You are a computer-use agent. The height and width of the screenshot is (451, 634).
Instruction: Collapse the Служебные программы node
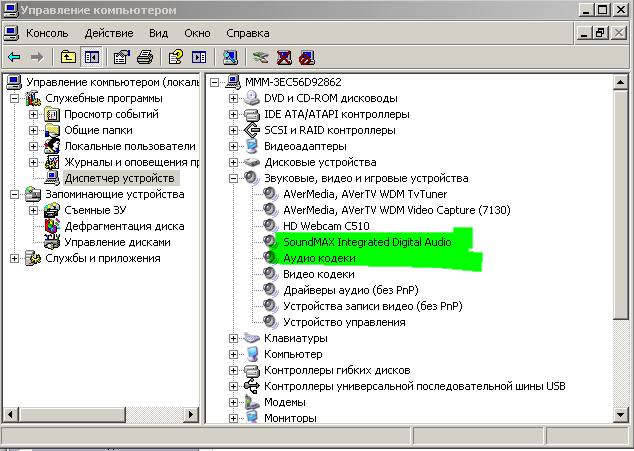[x=15, y=98]
